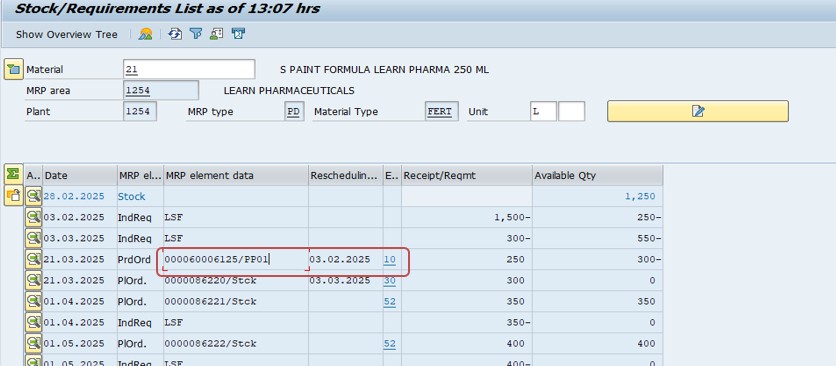The width and height of the screenshot is (836, 366).
Task: Open details for PrdOrd row 21.03.2025
Action: click(34, 259)
